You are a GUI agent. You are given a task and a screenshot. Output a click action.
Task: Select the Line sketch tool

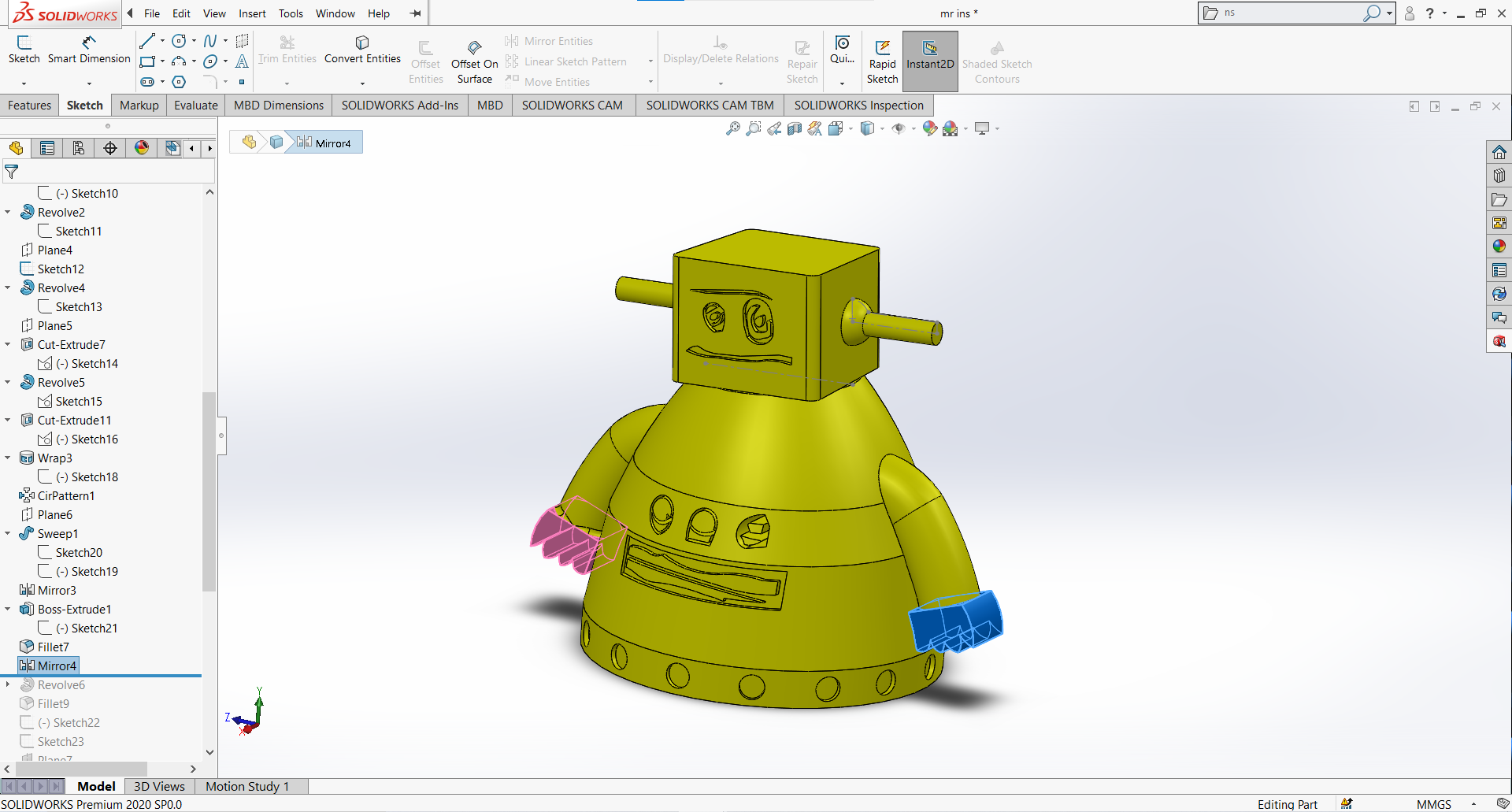coord(147,41)
